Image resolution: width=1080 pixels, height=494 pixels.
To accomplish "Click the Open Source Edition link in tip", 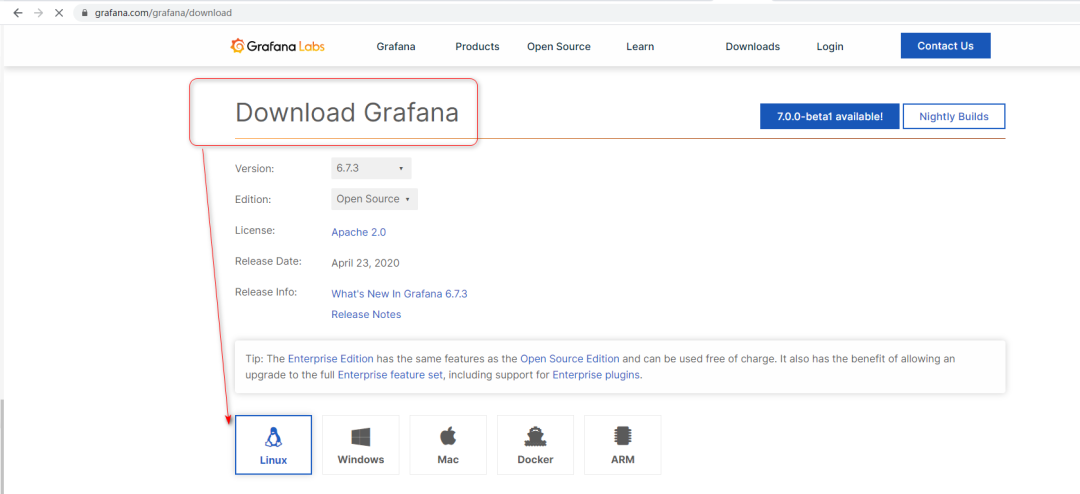I will [570, 358].
